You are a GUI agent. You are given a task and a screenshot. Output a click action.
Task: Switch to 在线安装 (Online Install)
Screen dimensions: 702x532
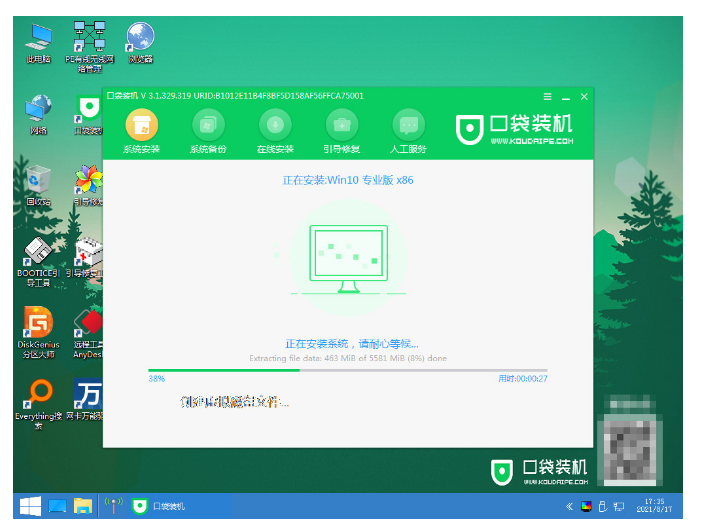(275, 126)
